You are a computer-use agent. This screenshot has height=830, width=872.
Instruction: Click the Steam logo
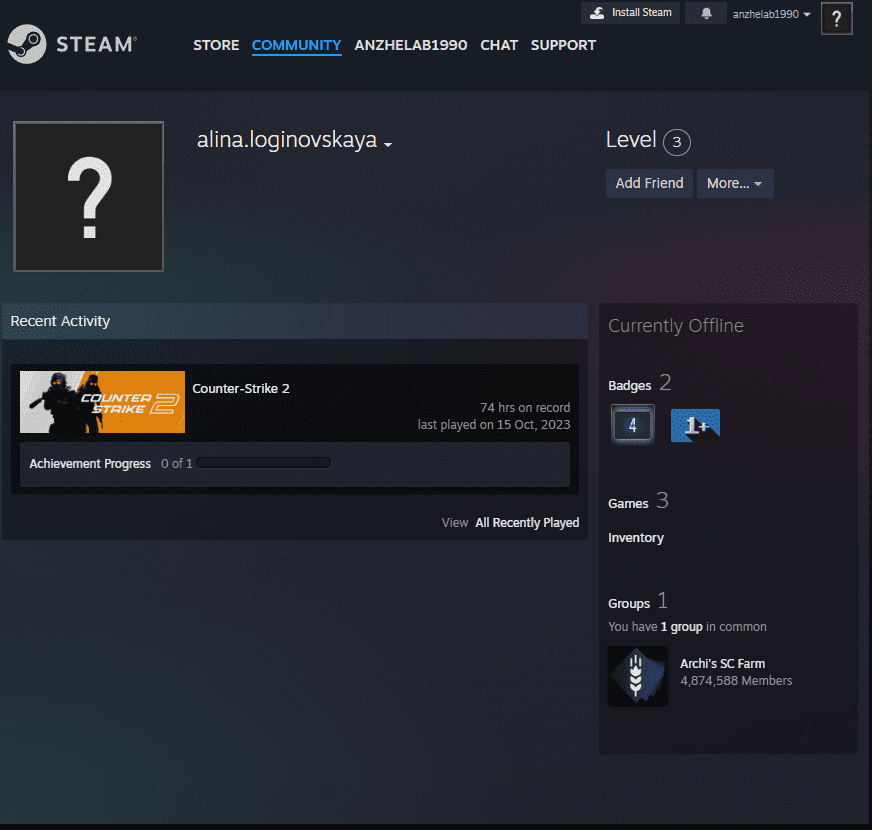click(30, 44)
